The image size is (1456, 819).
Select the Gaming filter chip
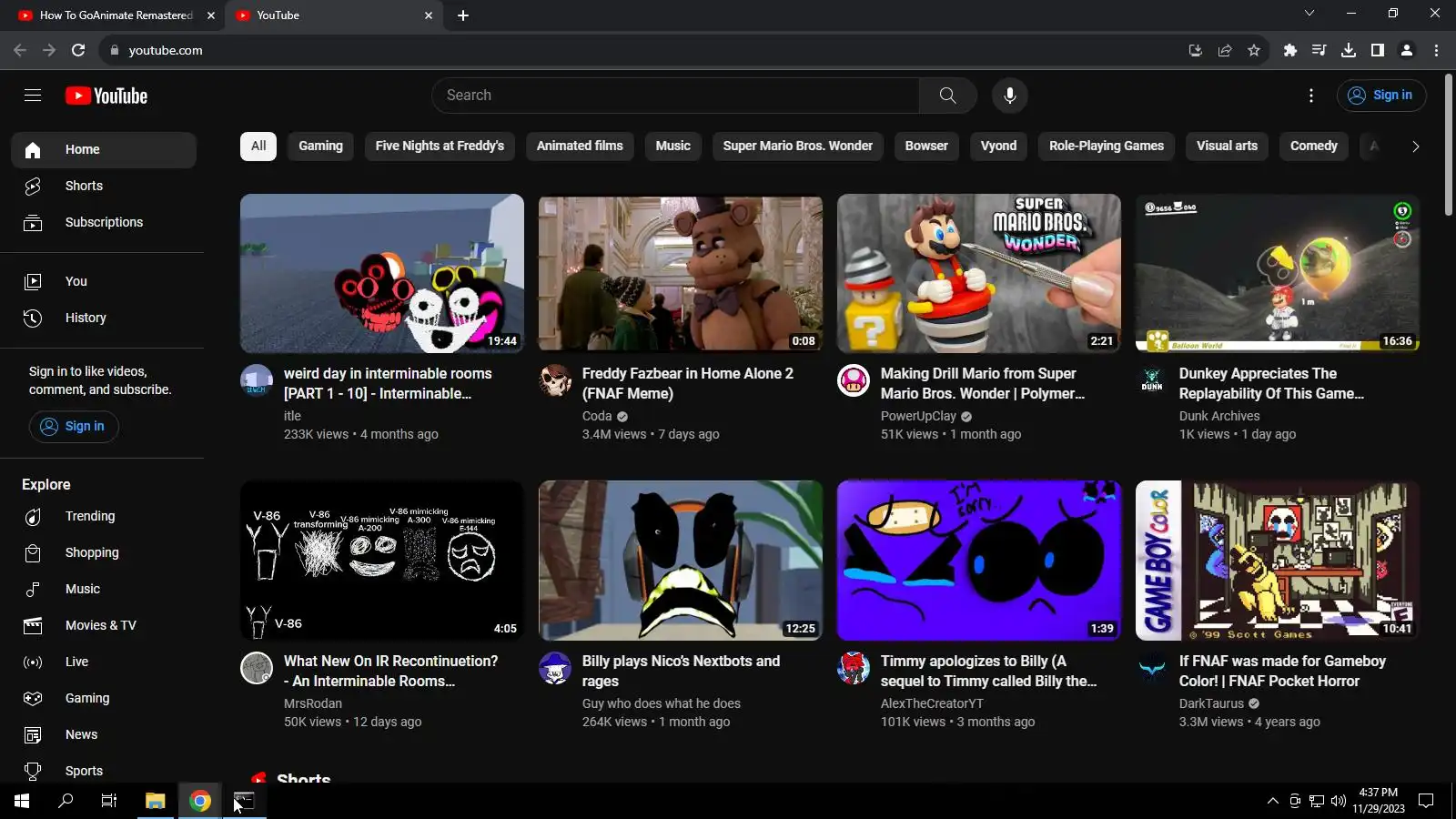(321, 146)
